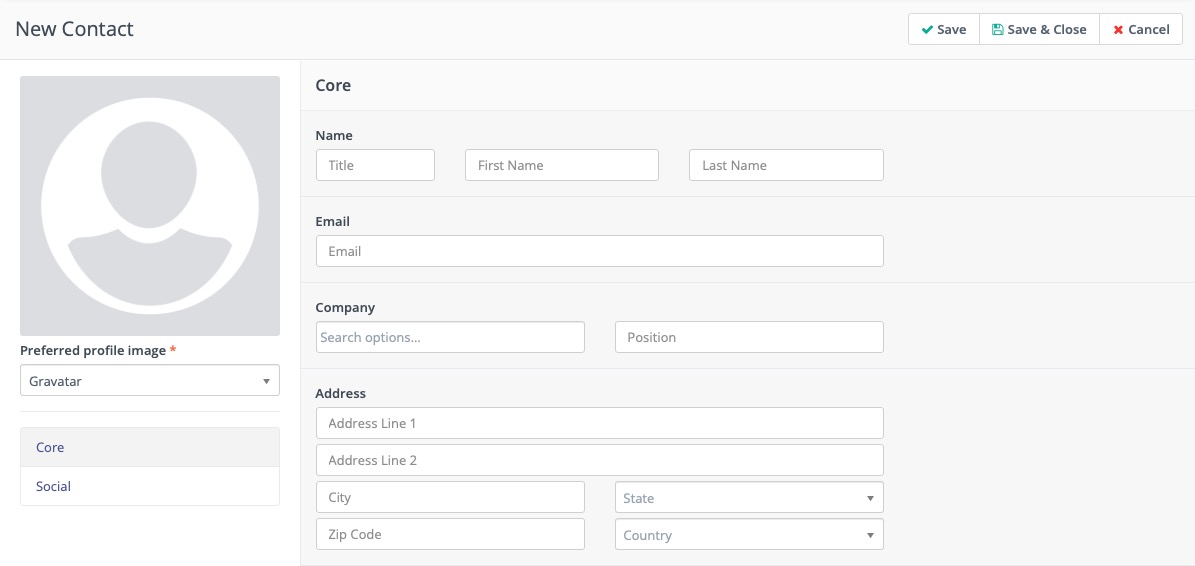Click into the Last Name field

(x=787, y=165)
